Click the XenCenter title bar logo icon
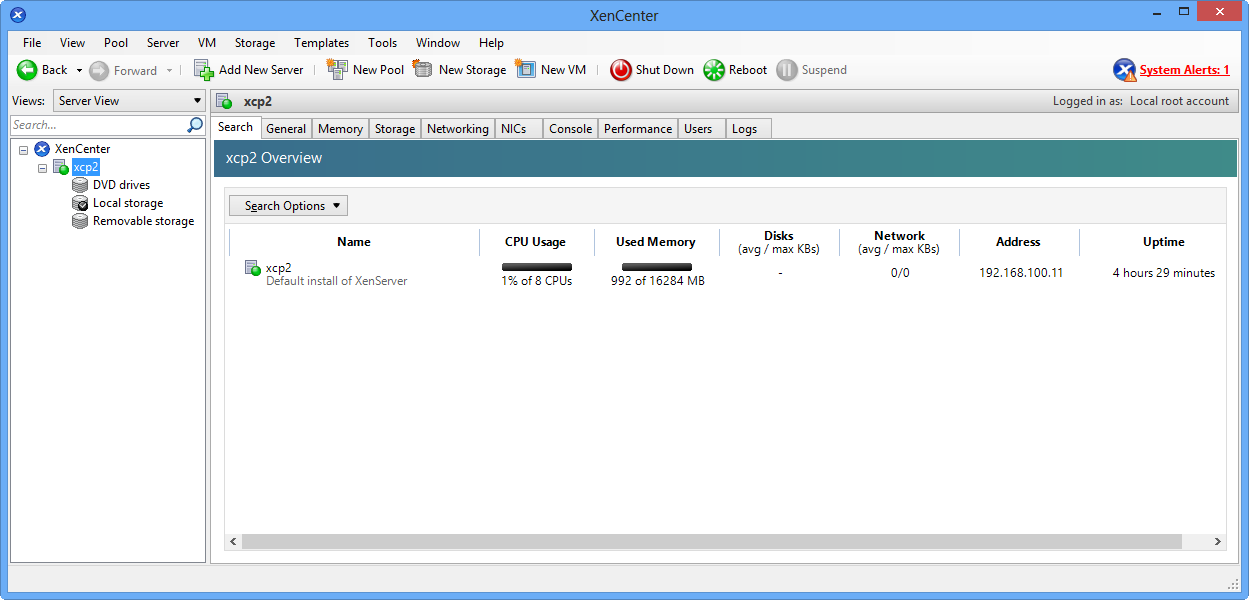This screenshot has width=1249, height=600. pyautogui.click(x=18, y=14)
